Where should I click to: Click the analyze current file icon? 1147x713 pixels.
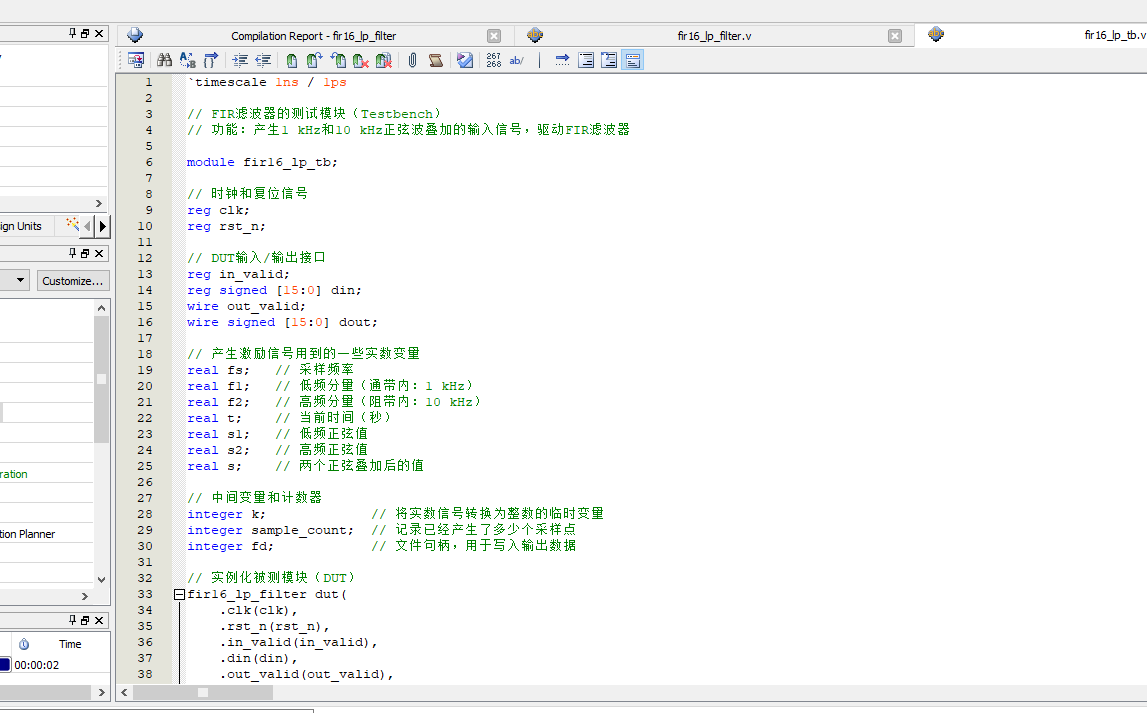[x=465, y=60]
